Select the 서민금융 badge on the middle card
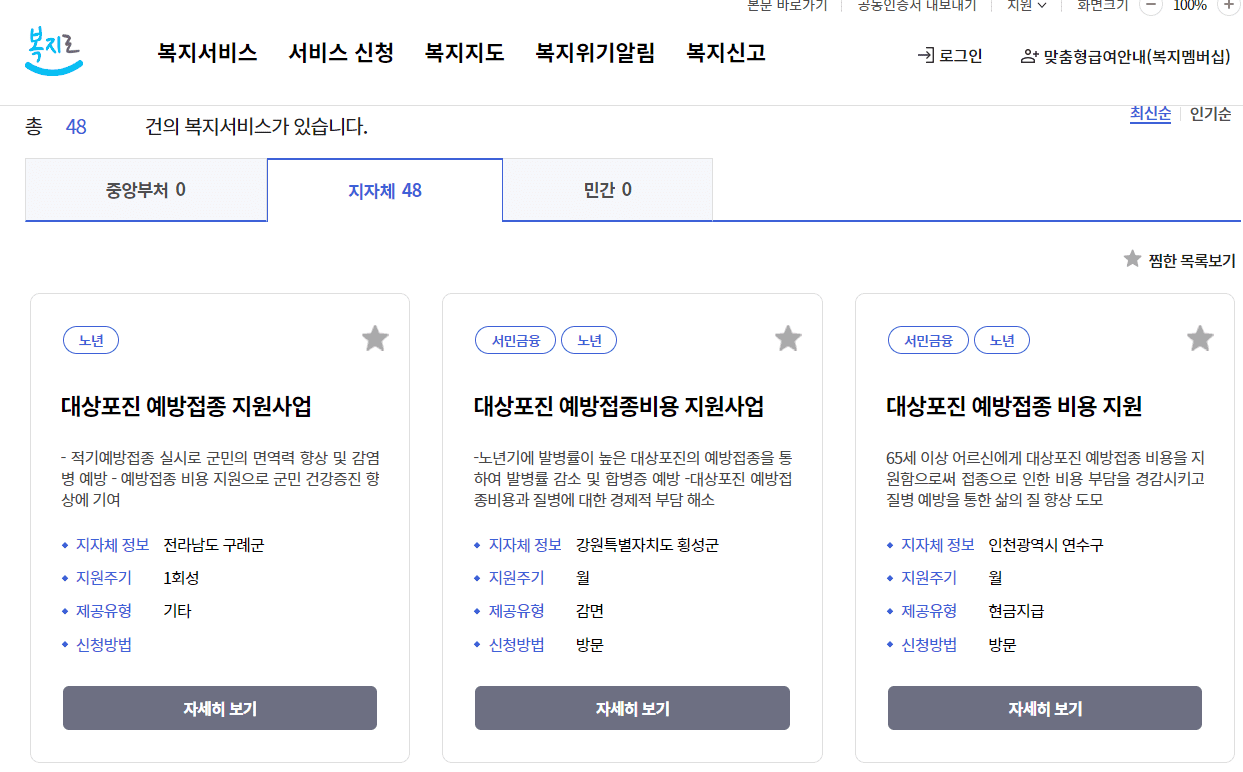1243x772 pixels. click(513, 339)
